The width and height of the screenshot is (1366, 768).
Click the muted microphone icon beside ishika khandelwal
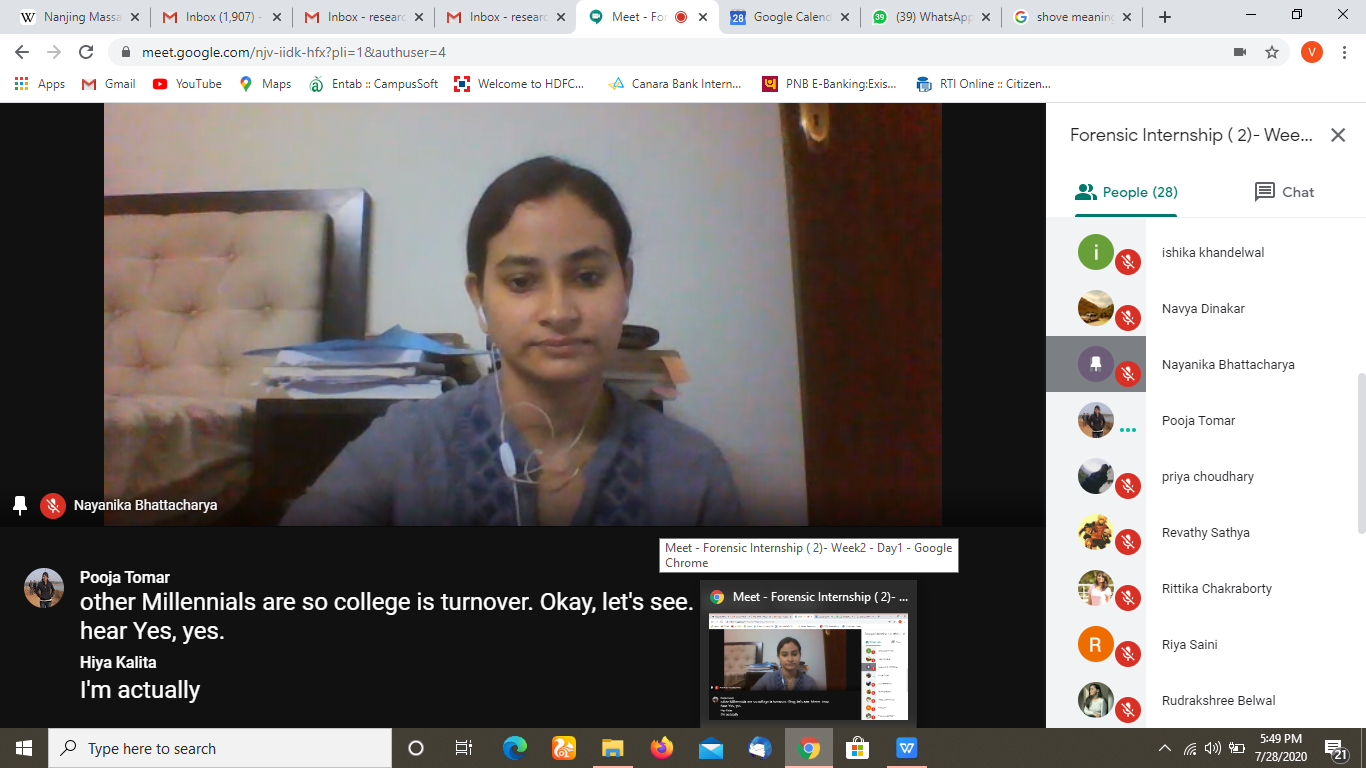(1127, 260)
